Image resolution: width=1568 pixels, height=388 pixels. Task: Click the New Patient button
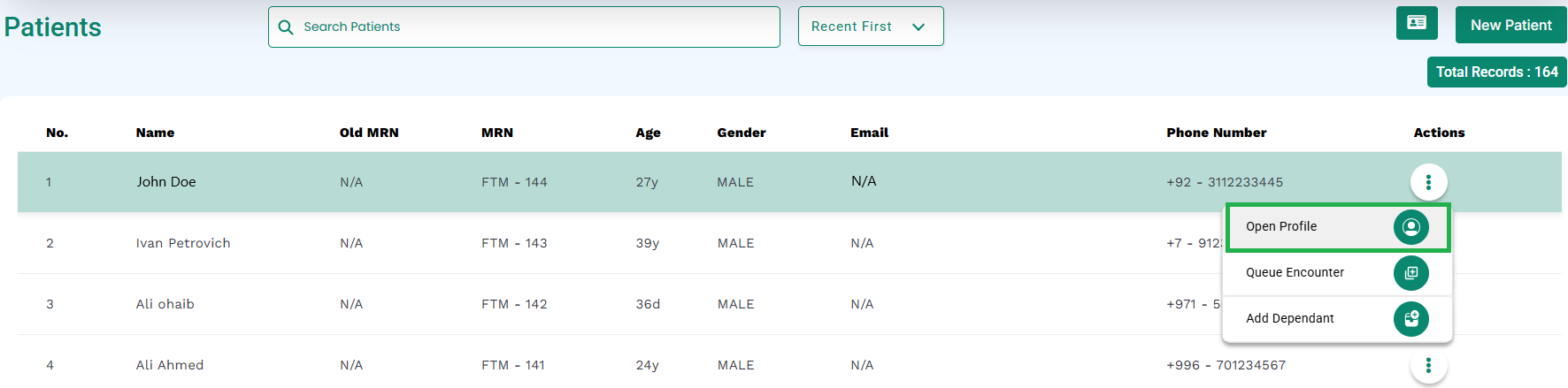pyautogui.click(x=1510, y=25)
